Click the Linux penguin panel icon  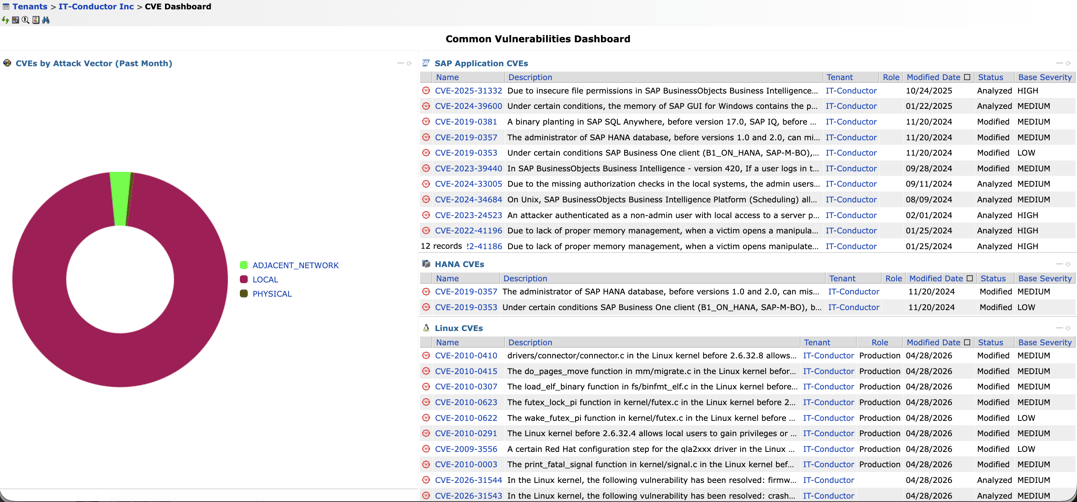click(426, 328)
